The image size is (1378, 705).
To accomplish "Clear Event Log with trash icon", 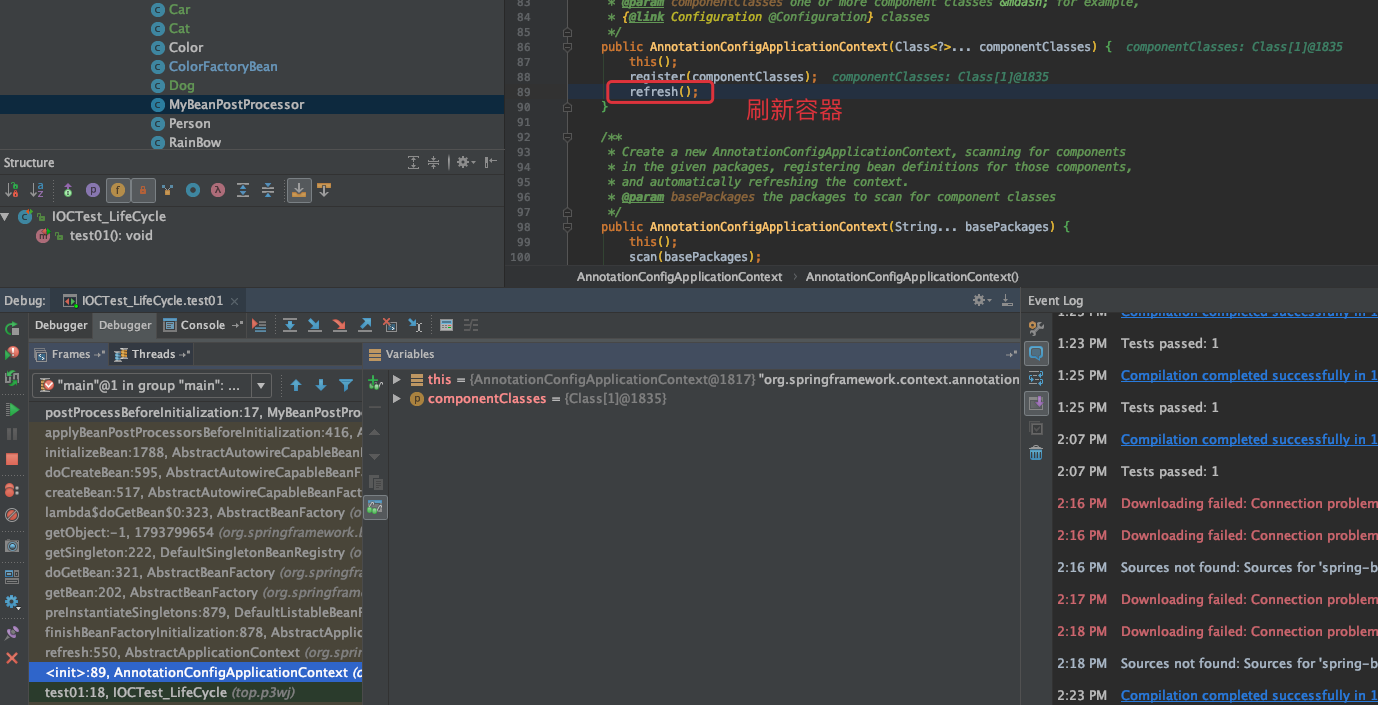I will pos(1036,453).
